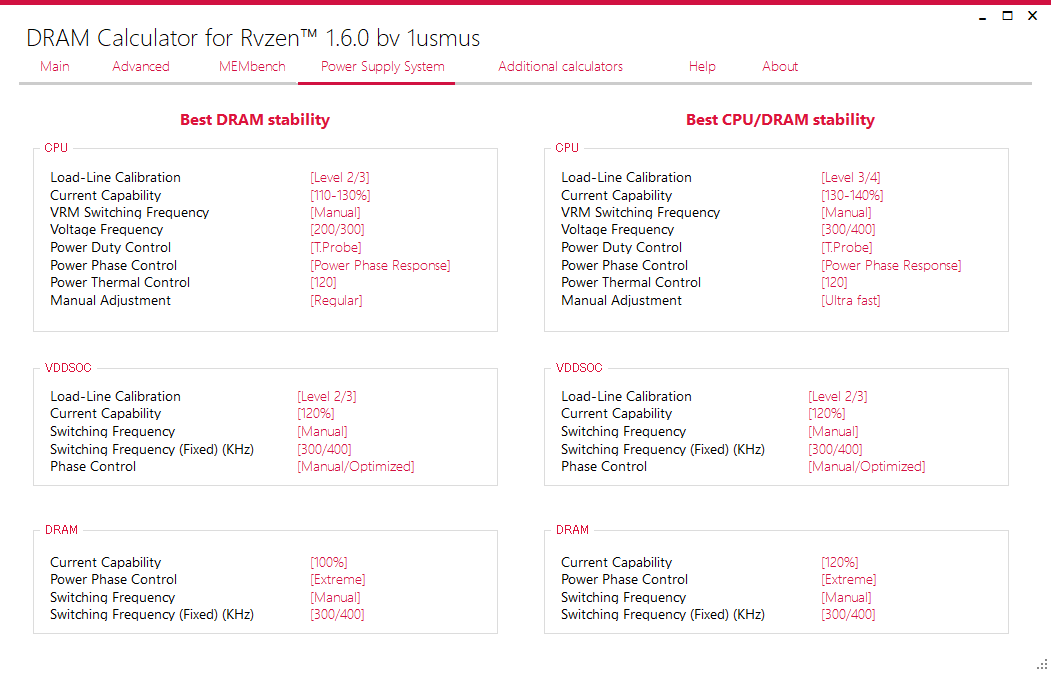The width and height of the screenshot is (1051, 673).
Task: Click CPU Load-Line Calibration label under Best DRAM stability
Action: 115,178
